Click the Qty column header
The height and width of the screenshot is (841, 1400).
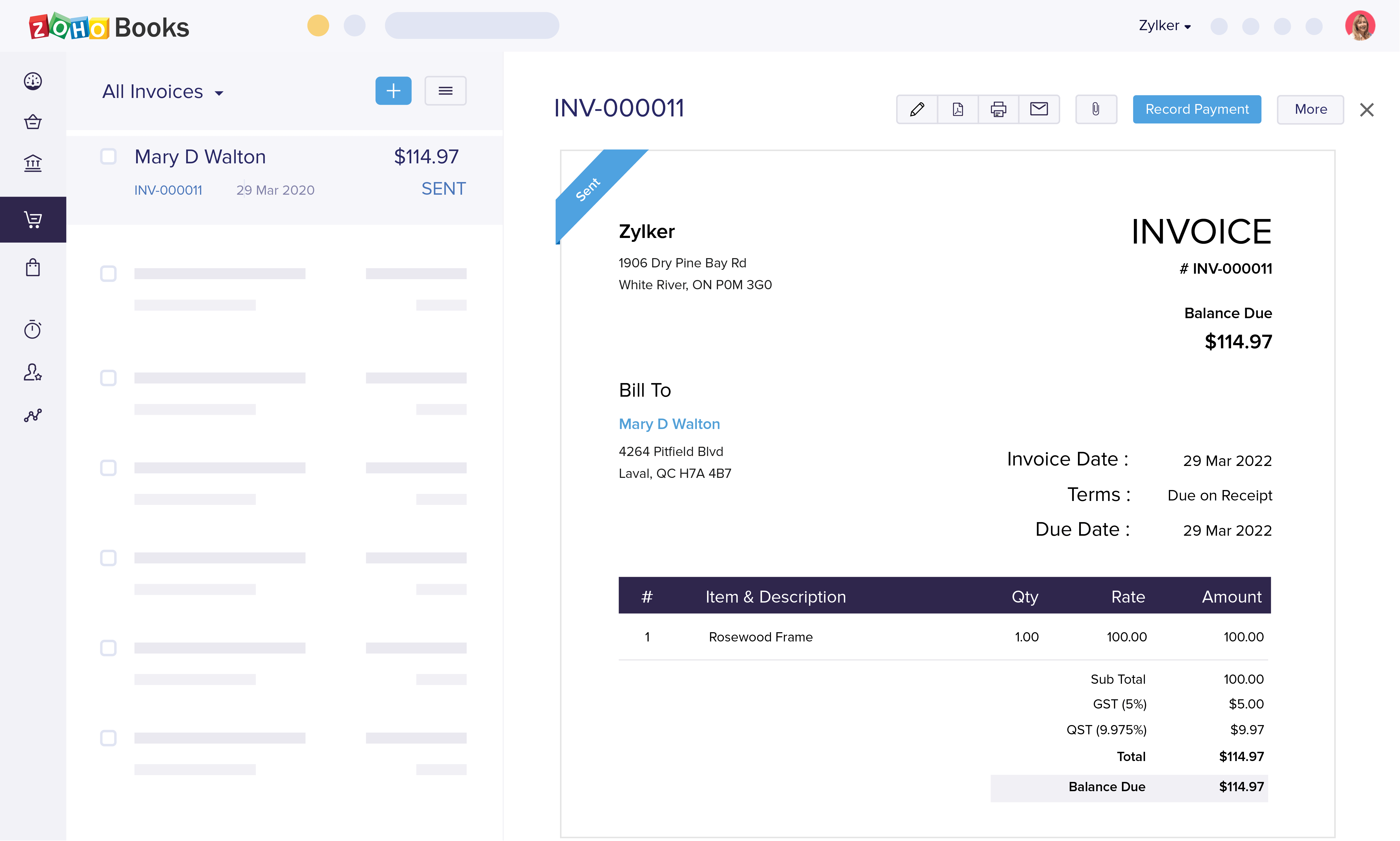[1025, 597]
